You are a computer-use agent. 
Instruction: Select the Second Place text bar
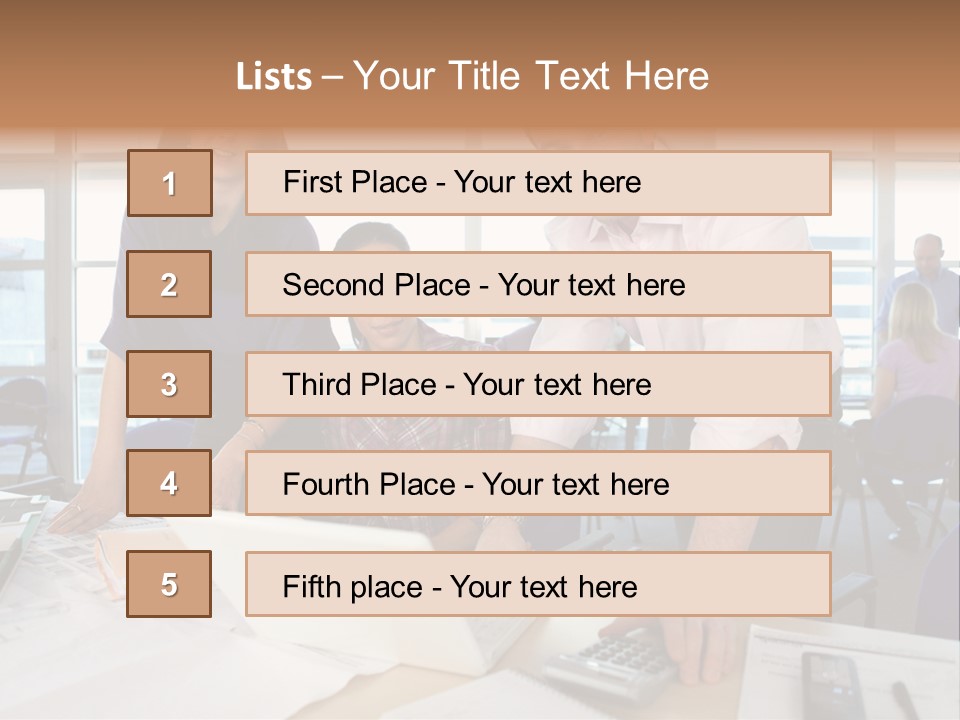tap(538, 284)
